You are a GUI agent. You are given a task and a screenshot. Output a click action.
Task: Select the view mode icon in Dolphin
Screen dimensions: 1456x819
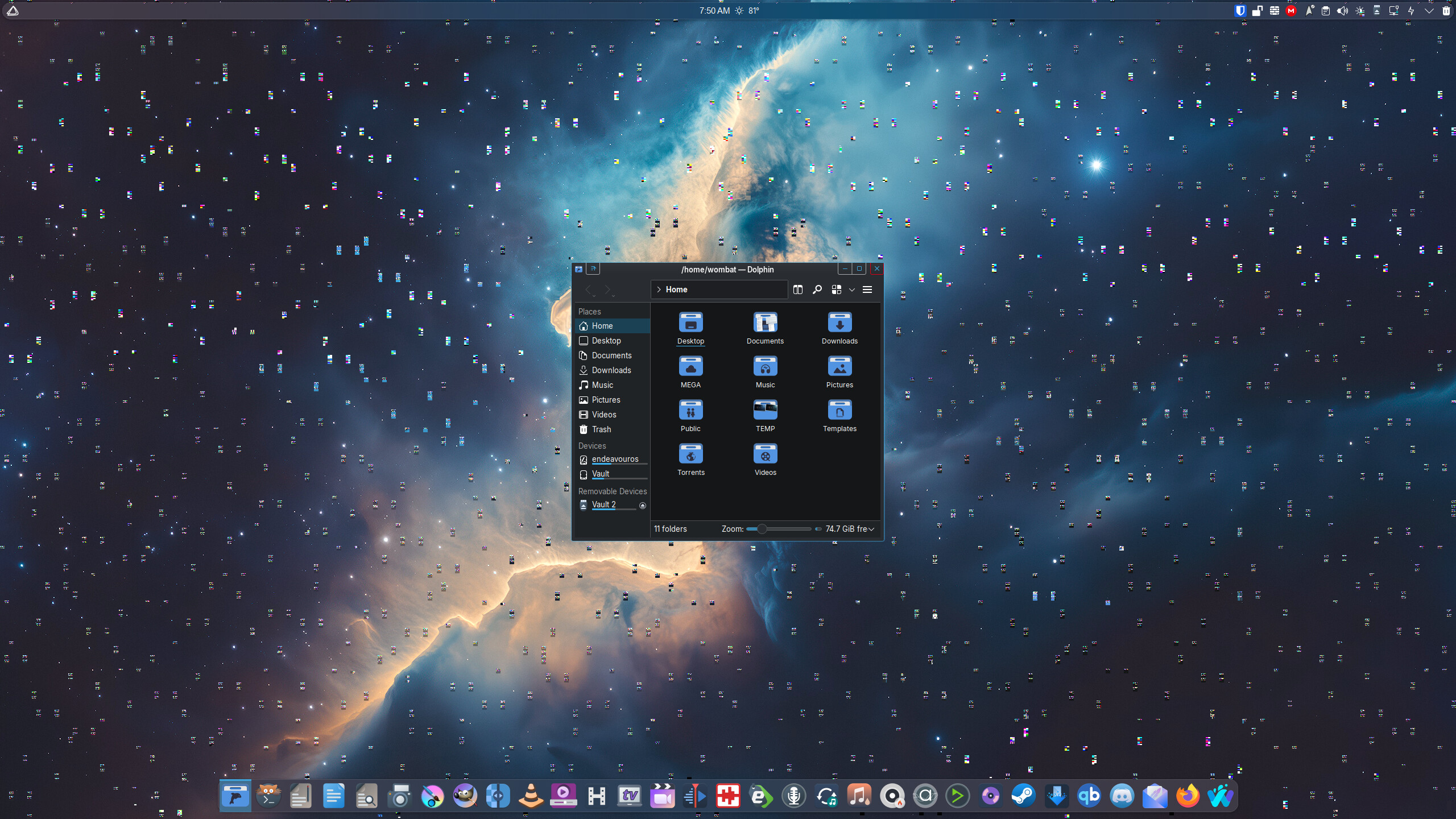click(x=836, y=289)
